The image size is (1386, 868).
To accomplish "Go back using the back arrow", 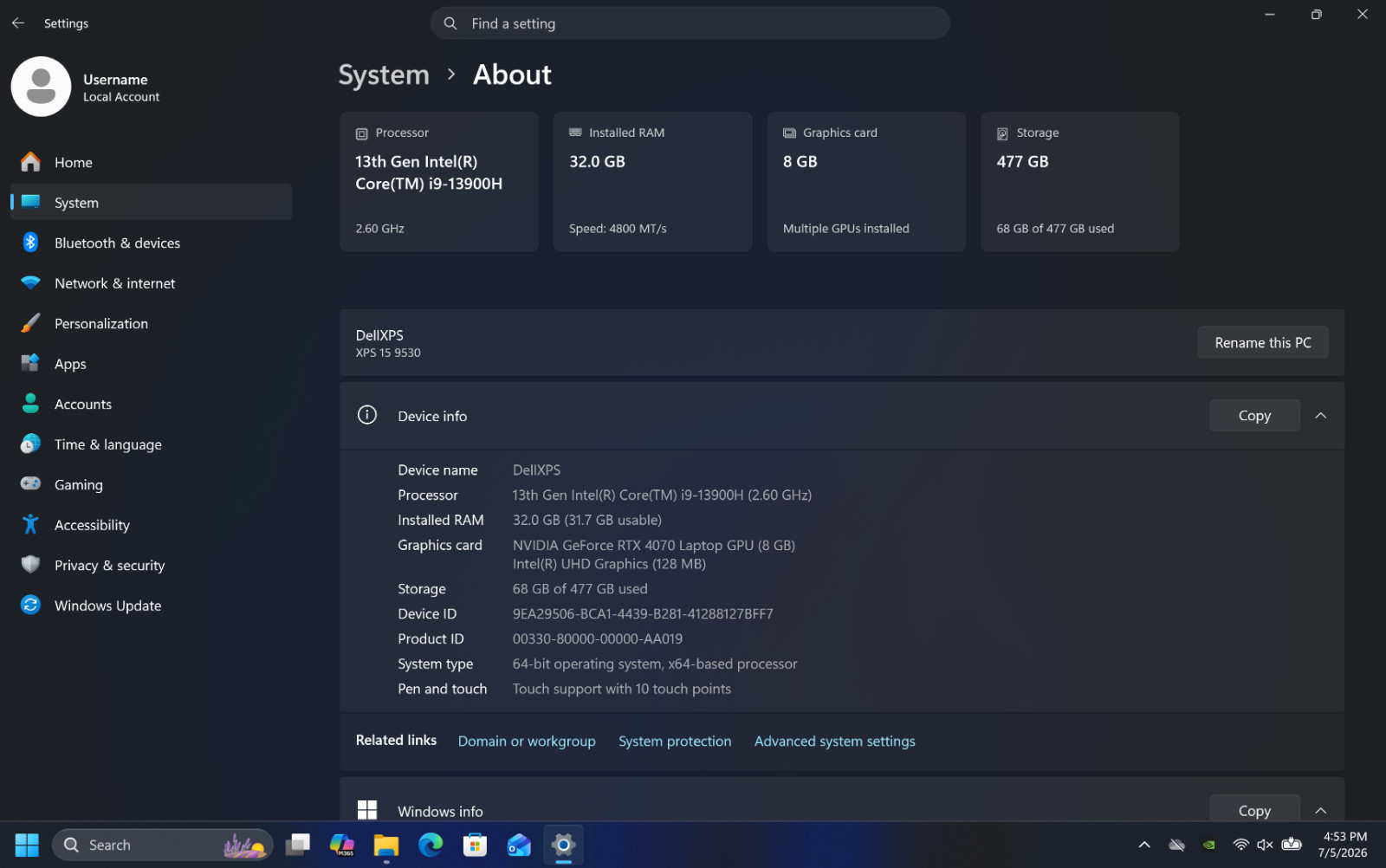I will pyautogui.click(x=18, y=23).
